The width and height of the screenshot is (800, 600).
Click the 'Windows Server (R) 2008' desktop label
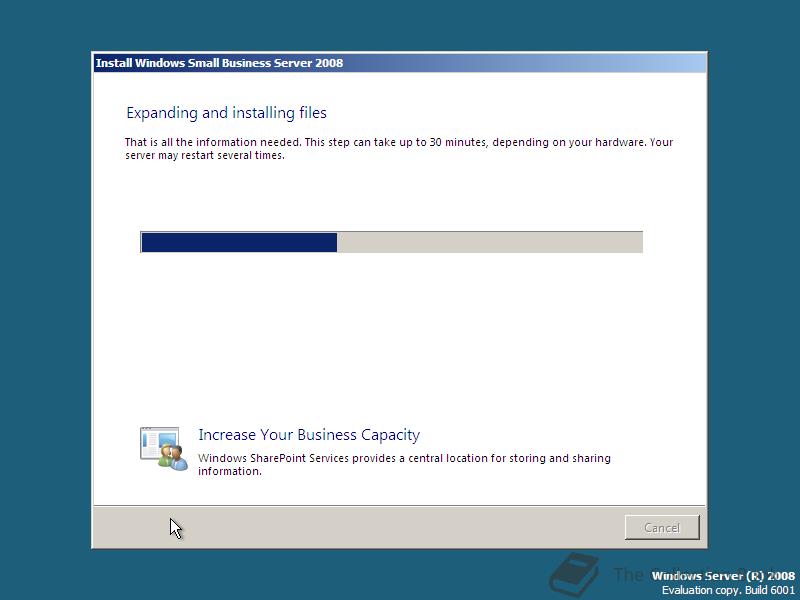tap(723, 576)
